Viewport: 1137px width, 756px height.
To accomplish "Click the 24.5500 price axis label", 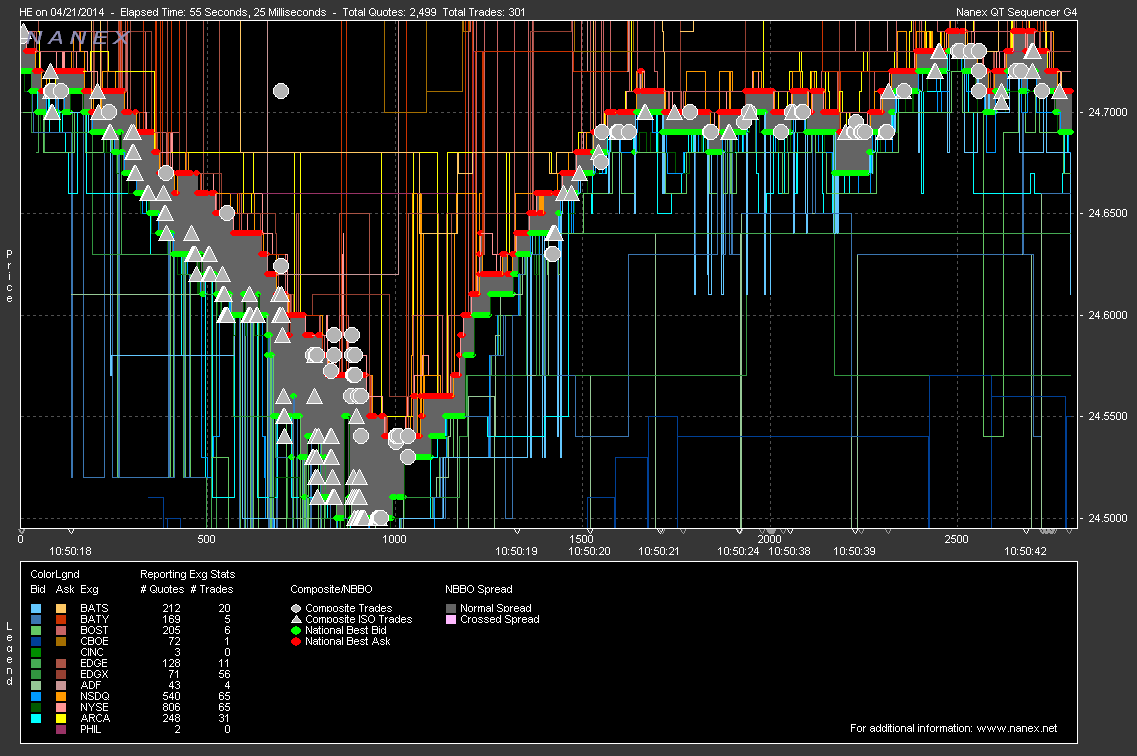I will tap(1108, 417).
